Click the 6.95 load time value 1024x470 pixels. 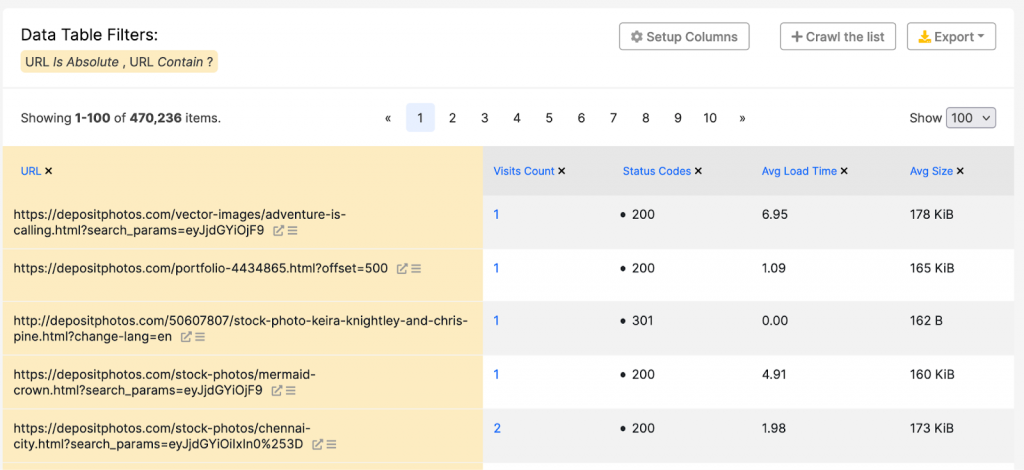(x=774, y=214)
